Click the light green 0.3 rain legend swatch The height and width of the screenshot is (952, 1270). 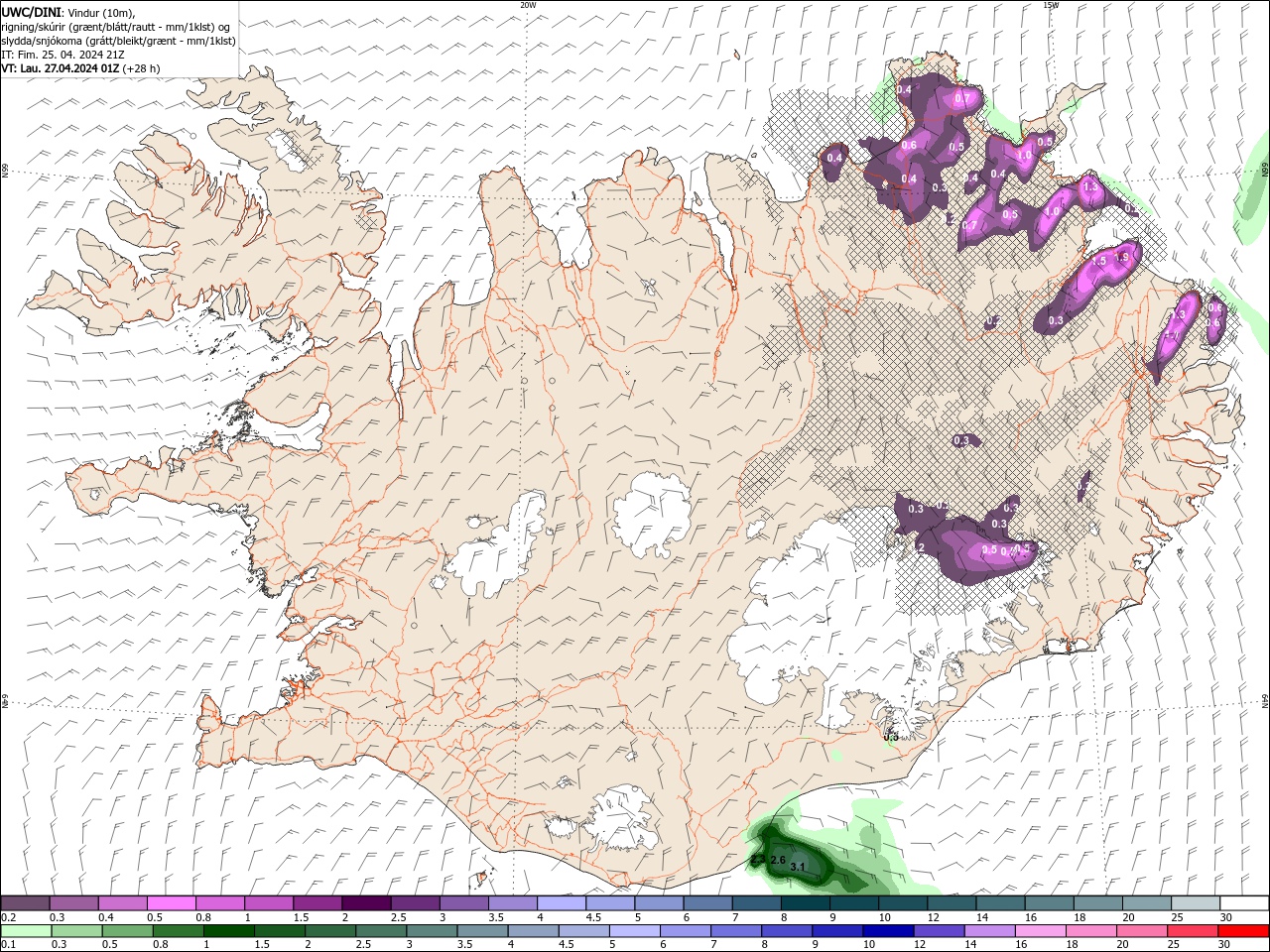click(76, 931)
